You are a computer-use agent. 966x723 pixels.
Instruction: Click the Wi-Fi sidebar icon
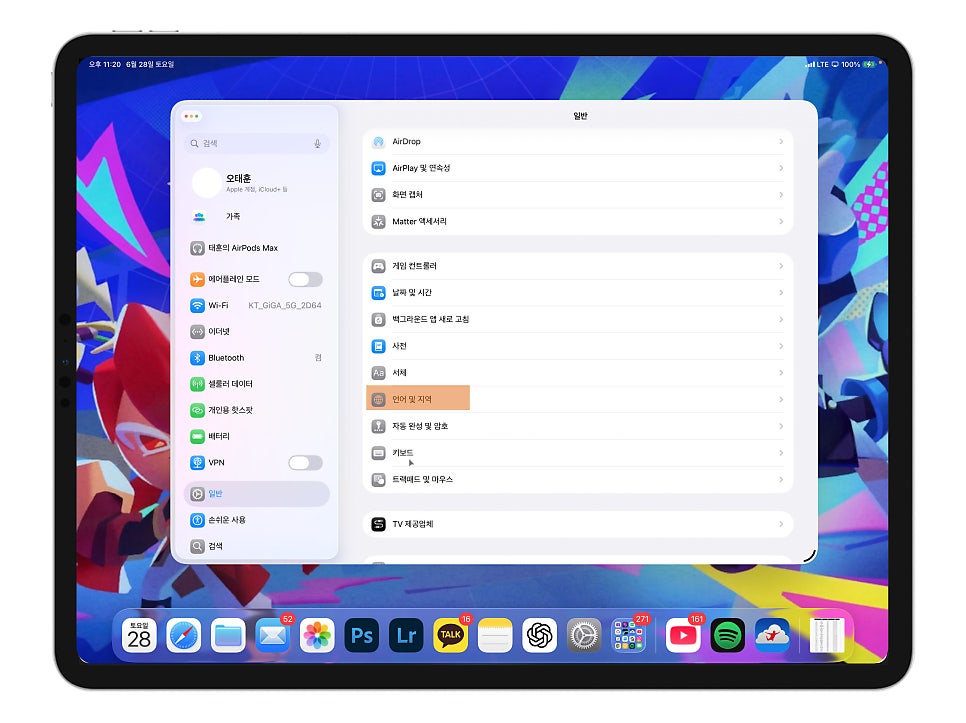point(197,305)
